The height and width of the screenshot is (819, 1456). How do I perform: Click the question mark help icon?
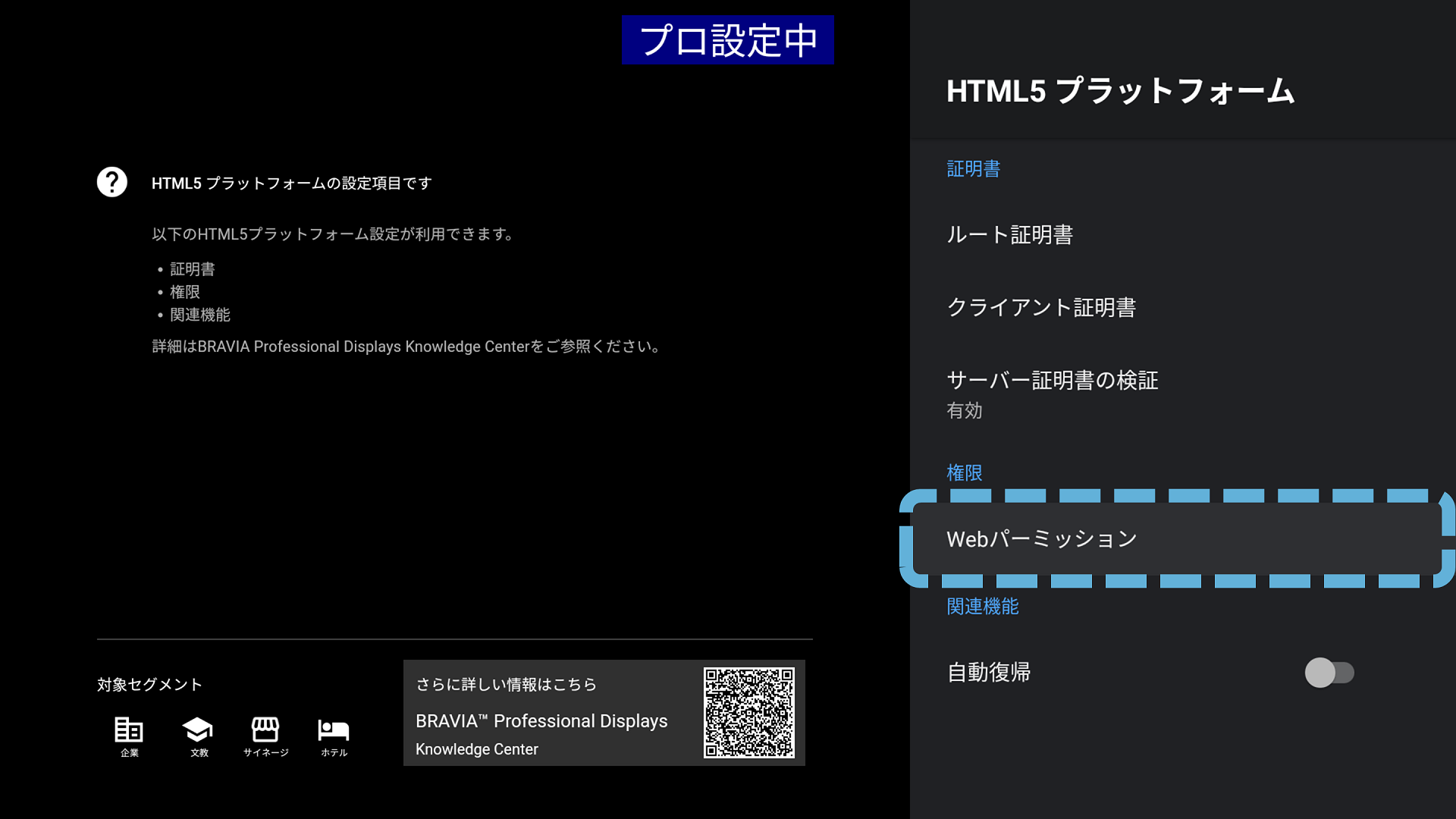coord(112,182)
